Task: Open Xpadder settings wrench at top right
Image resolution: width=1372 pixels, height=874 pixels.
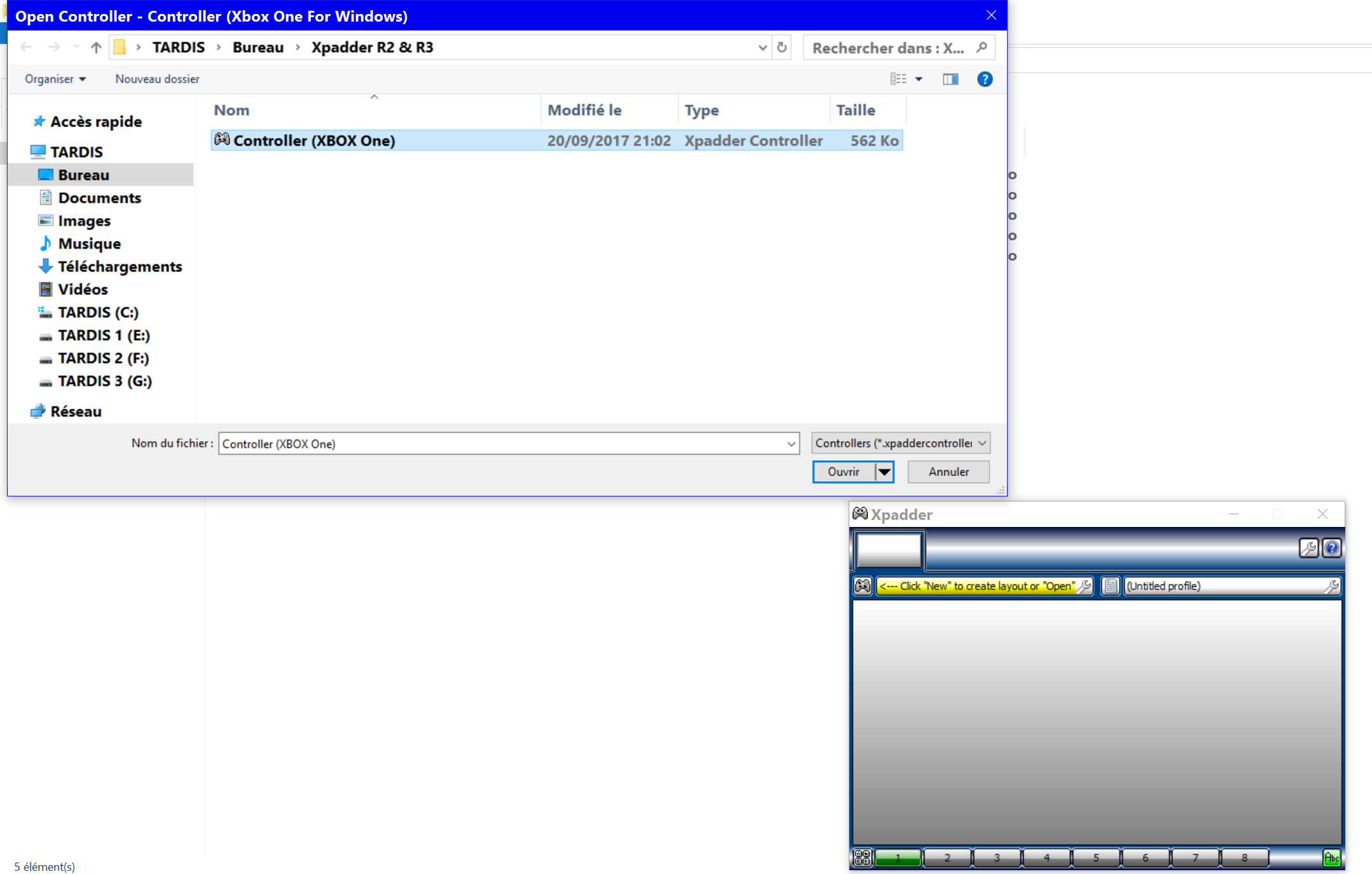Action: tap(1308, 548)
